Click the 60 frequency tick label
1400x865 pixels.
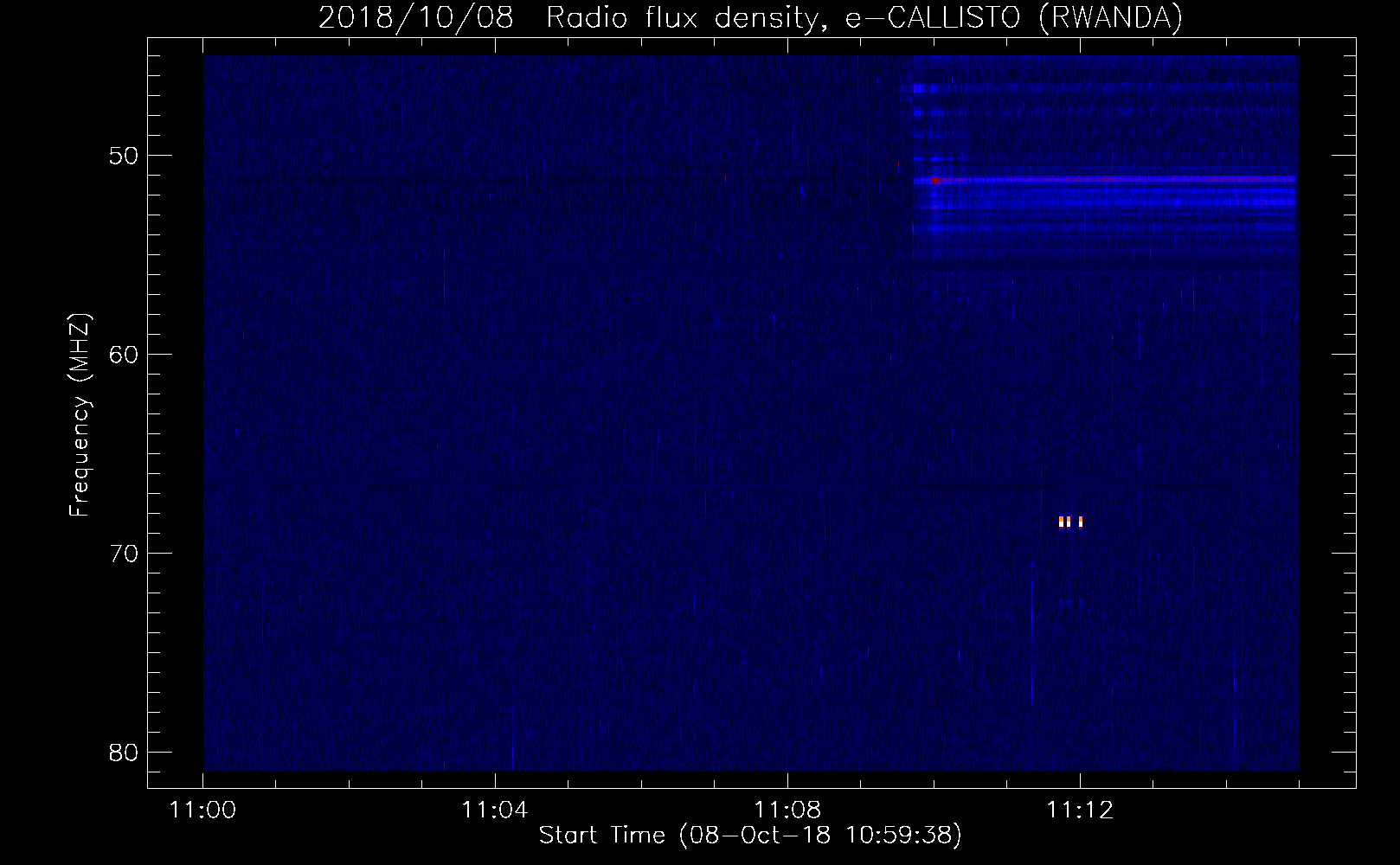125,355
